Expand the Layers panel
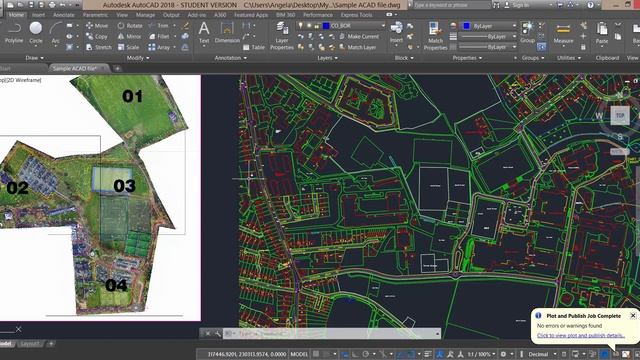This screenshot has height=360, width=640. pyautogui.click(x=327, y=58)
